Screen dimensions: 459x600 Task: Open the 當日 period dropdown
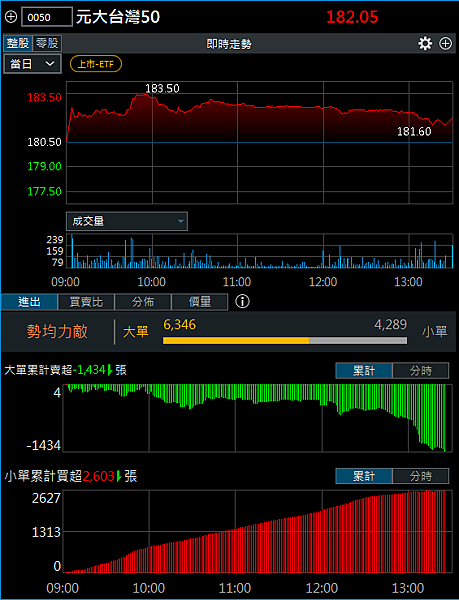pos(33,64)
